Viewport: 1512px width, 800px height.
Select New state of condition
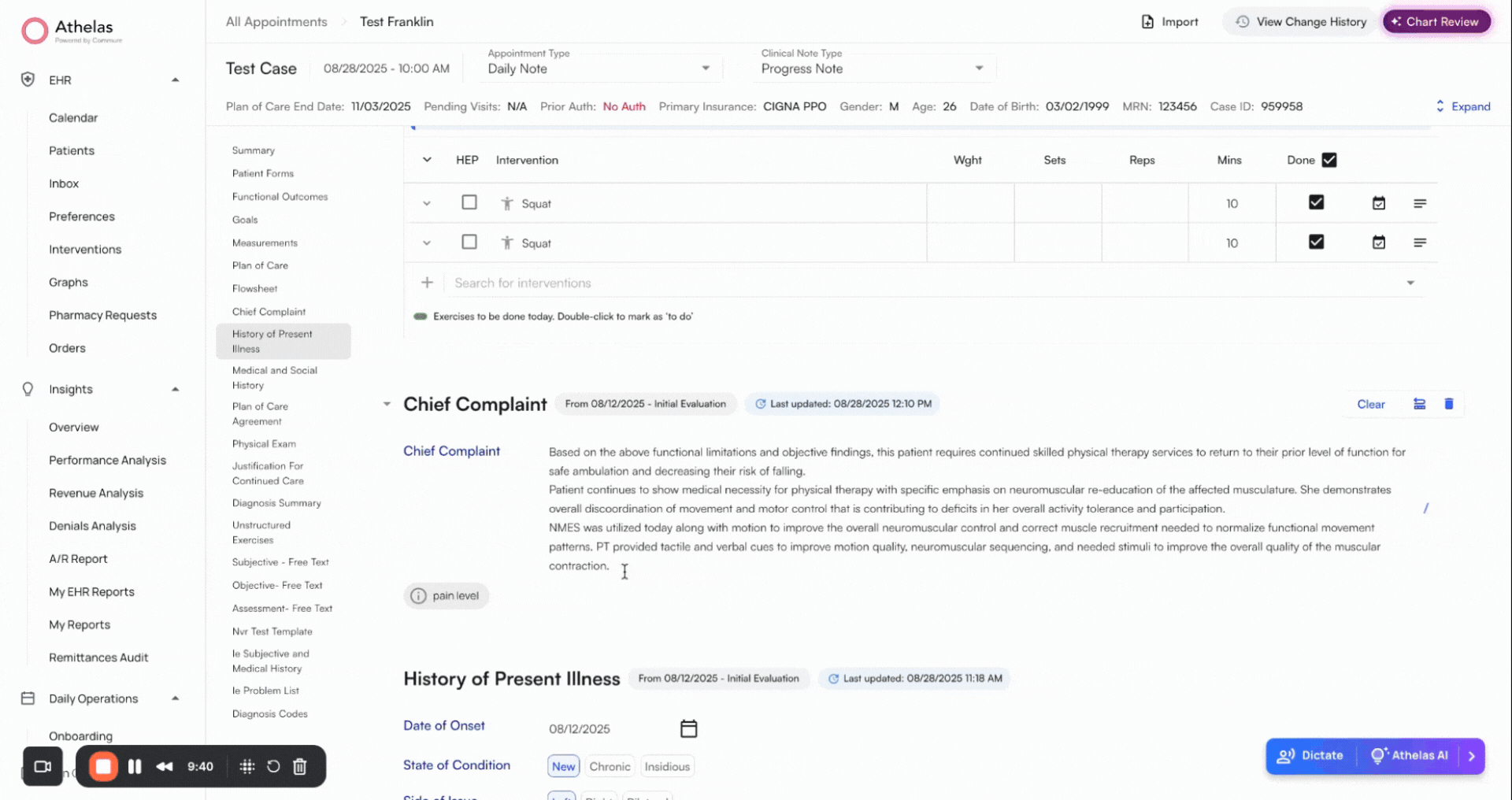pyautogui.click(x=564, y=766)
